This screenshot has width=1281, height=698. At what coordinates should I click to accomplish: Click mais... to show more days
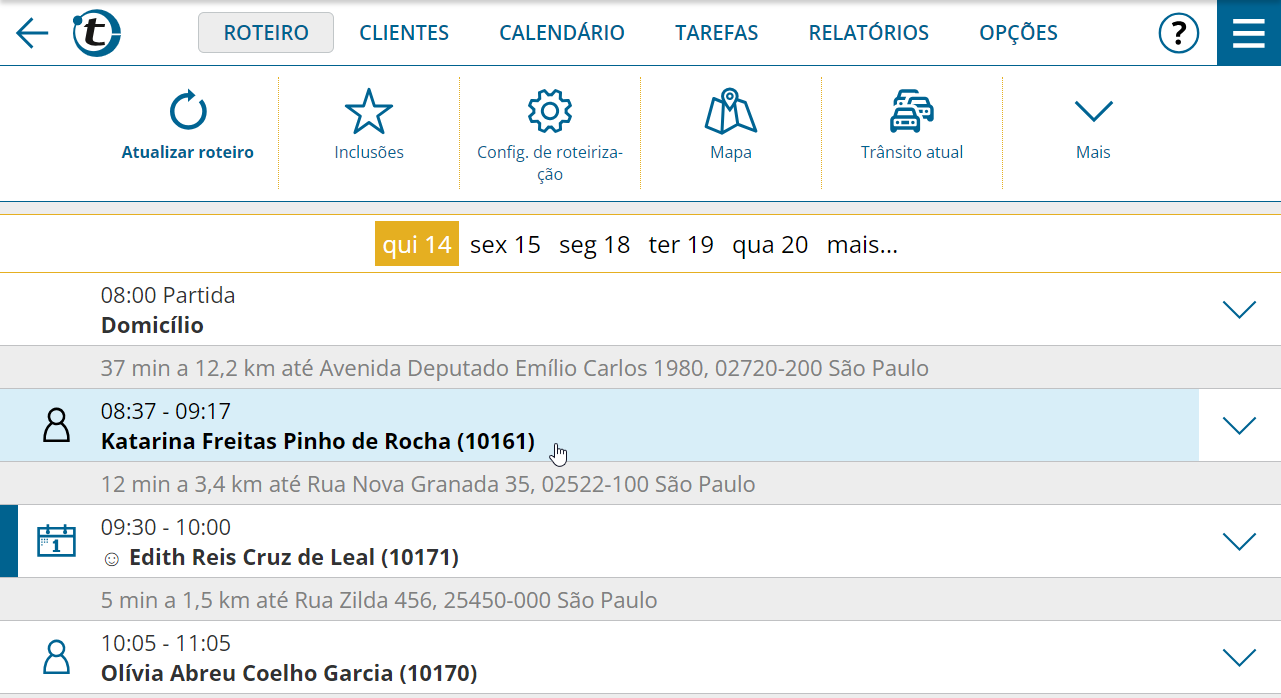pos(862,244)
